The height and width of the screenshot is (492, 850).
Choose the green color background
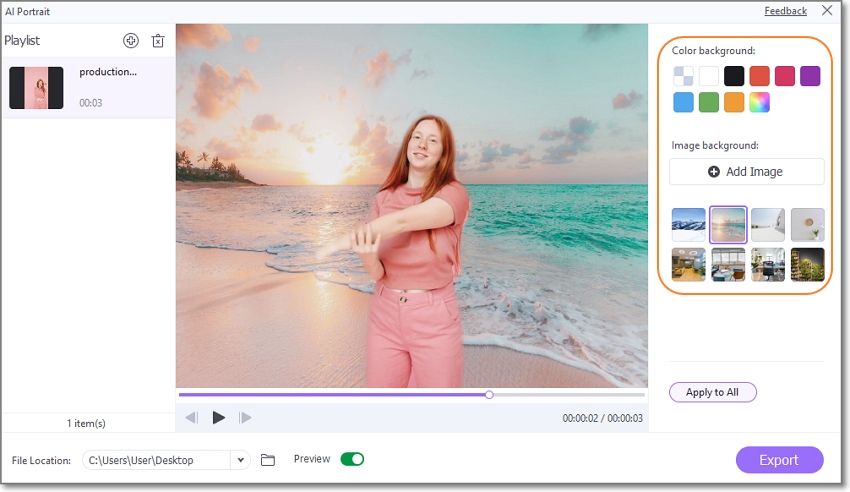tap(709, 102)
